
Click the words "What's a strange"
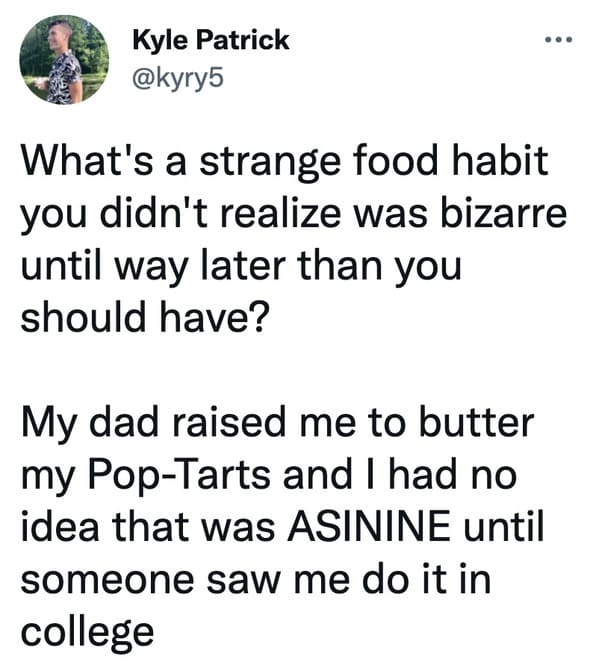(x=181, y=162)
